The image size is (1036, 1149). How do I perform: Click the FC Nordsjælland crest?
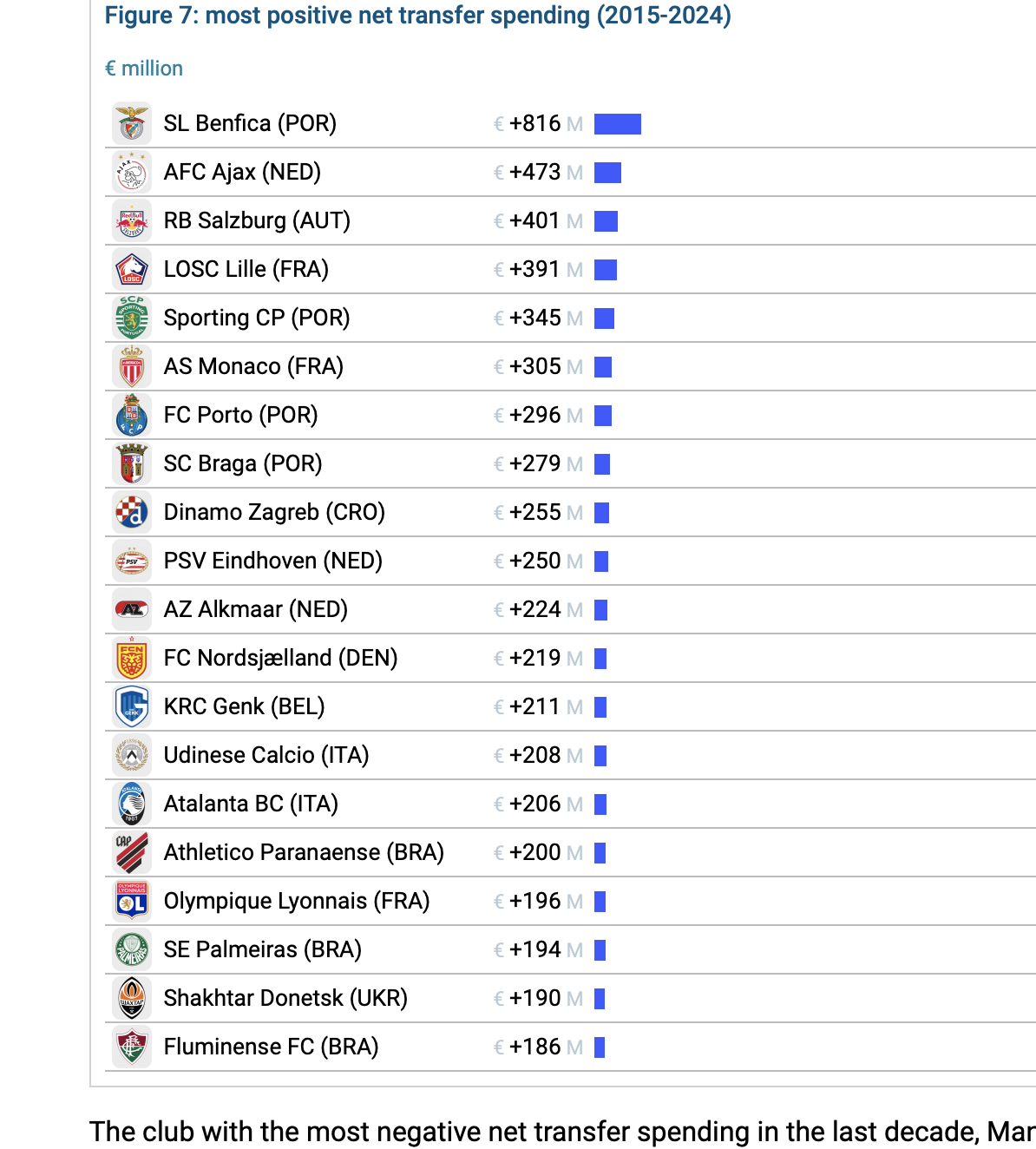[132, 658]
